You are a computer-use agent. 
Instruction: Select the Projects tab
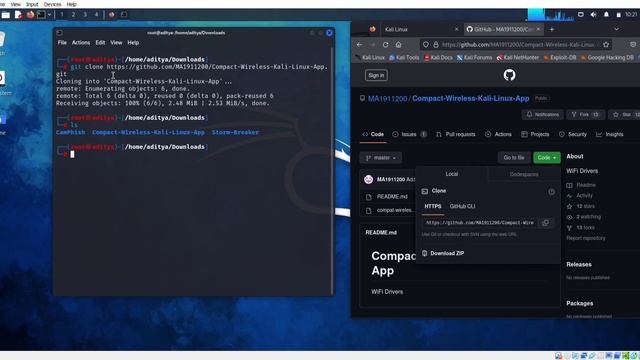coord(535,134)
